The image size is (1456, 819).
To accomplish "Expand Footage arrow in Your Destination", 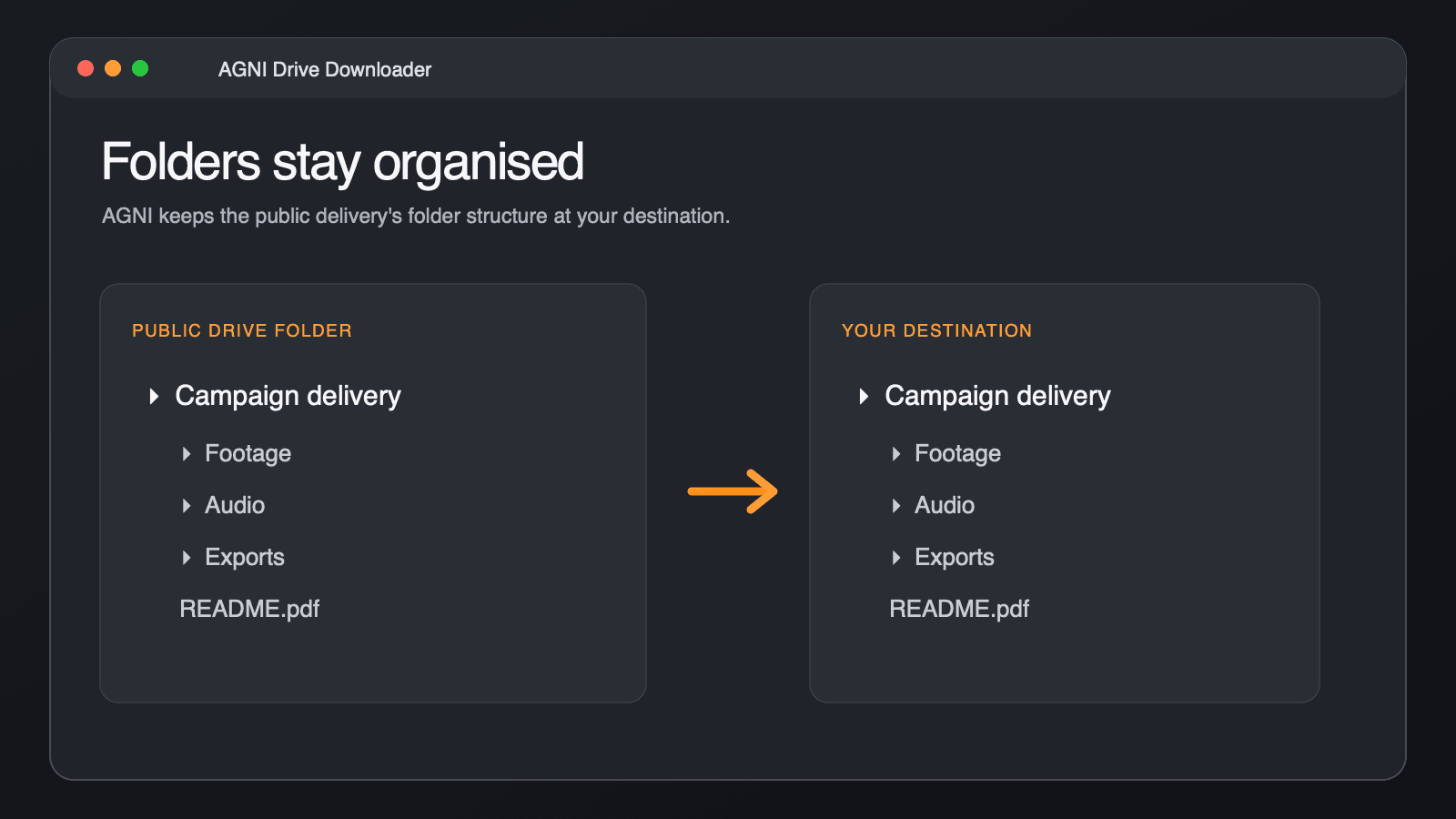I will [x=896, y=453].
